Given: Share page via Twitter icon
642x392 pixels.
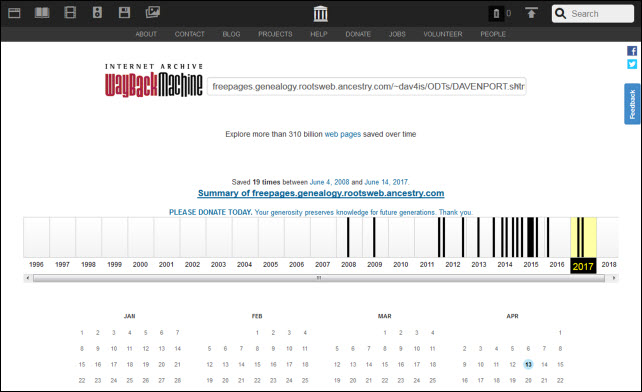Looking at the screenshot, I should click(632, 64).
